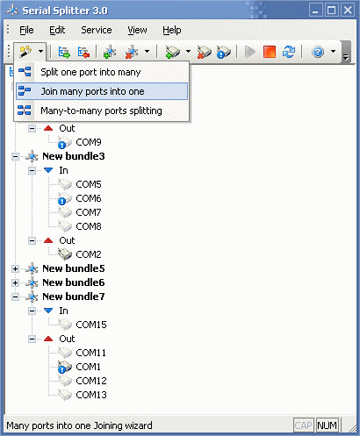This screenshot has width=360, height=436.
Task: Click the COM1 port icon with info badge
Action: pos(65,367)
